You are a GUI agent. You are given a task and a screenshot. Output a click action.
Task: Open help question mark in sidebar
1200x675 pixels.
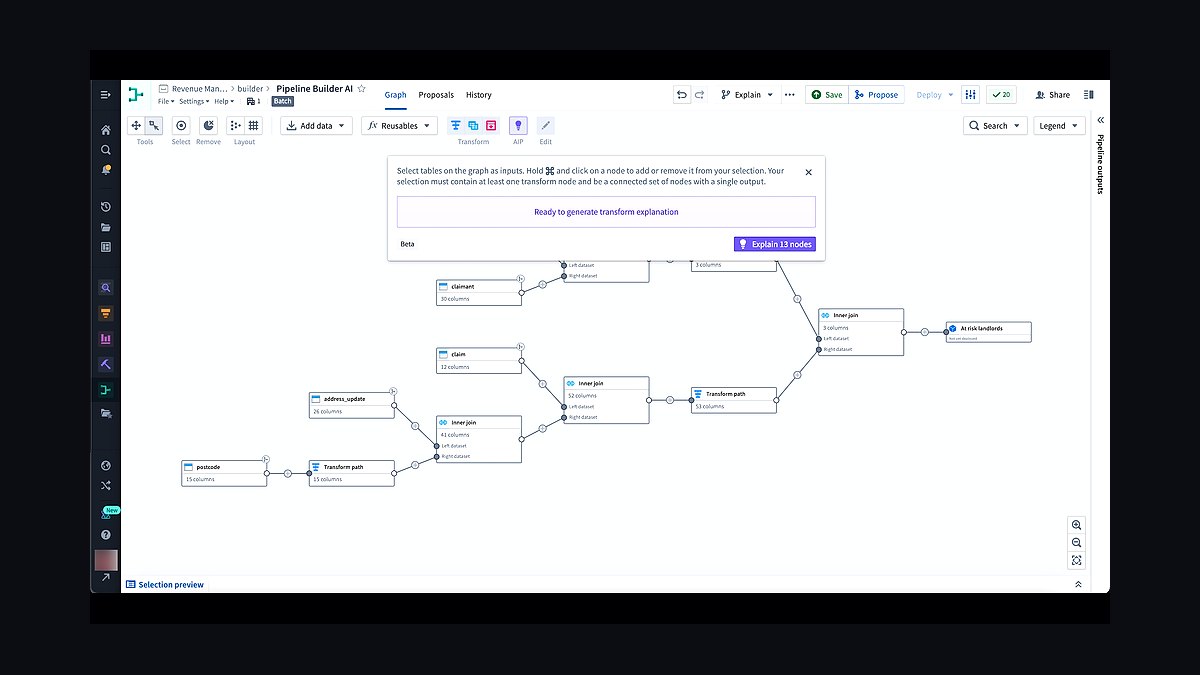click(x=106, y=535)
